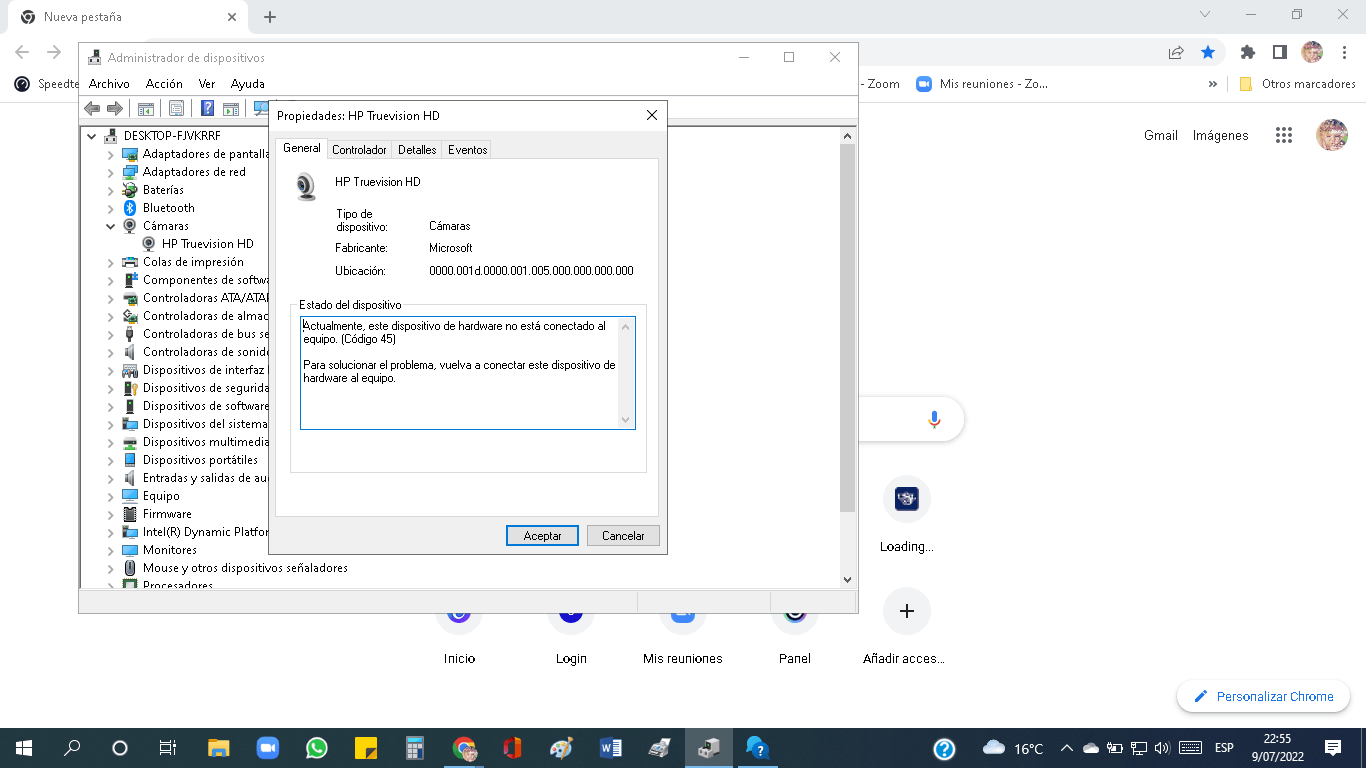Collapse the DESKTOP-FJVKRRF root node
This screenshot has height=768, width=1366.
92,136
